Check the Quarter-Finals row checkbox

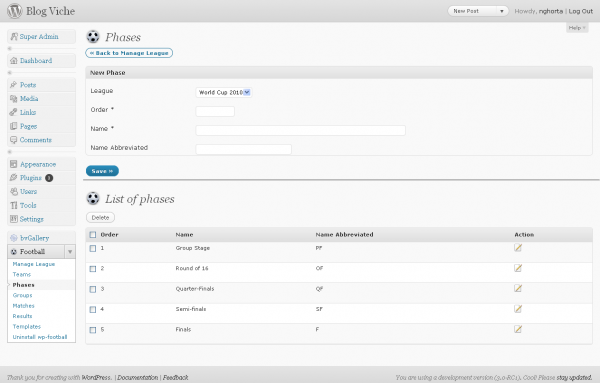pyautogui.click(x=93, y=289)
